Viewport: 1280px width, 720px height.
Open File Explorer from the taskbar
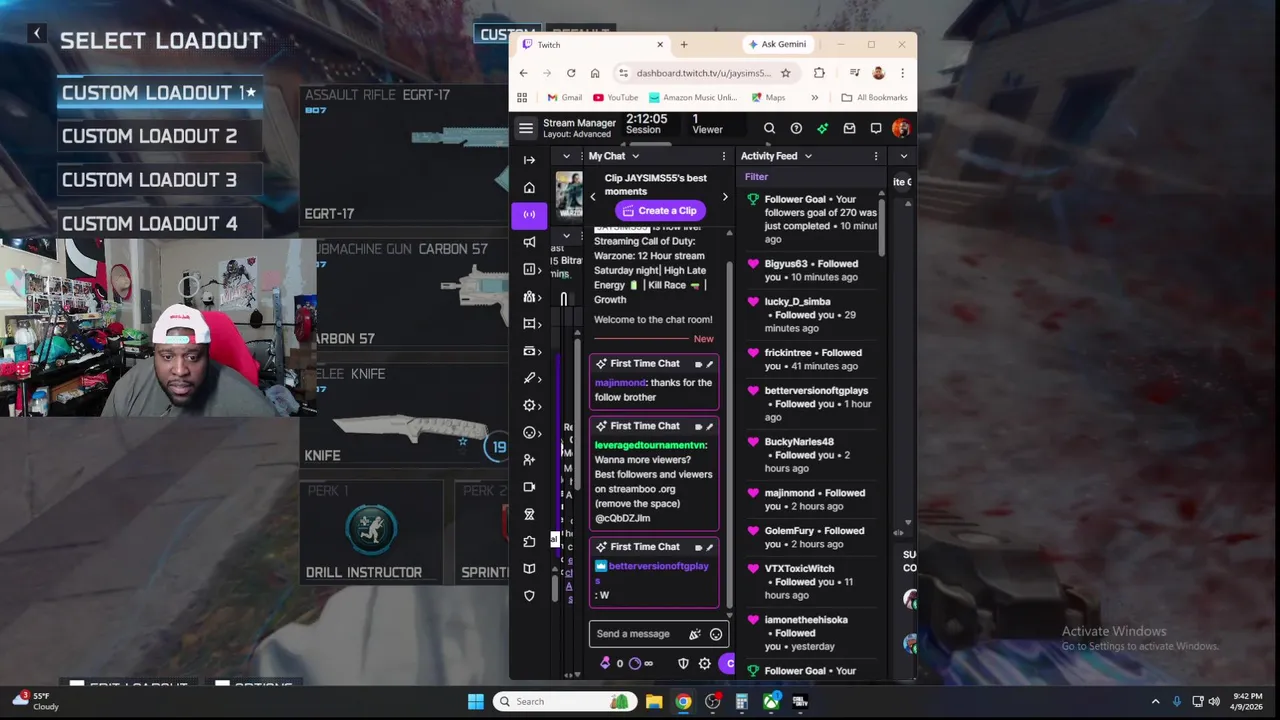pos(654,702)
